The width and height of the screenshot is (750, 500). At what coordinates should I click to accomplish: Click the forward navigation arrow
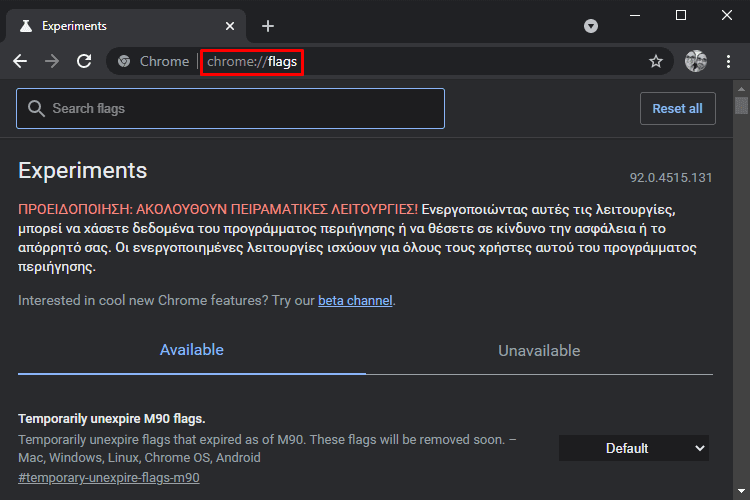coord(52,61)
